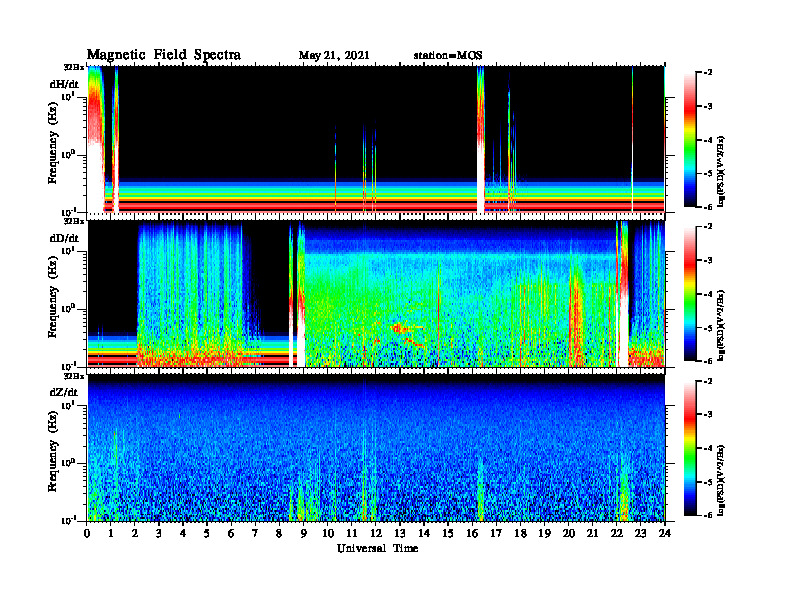
Task: Click the "32Hz" label atop dZ/dt panel
Action: (x=74, y=376)
